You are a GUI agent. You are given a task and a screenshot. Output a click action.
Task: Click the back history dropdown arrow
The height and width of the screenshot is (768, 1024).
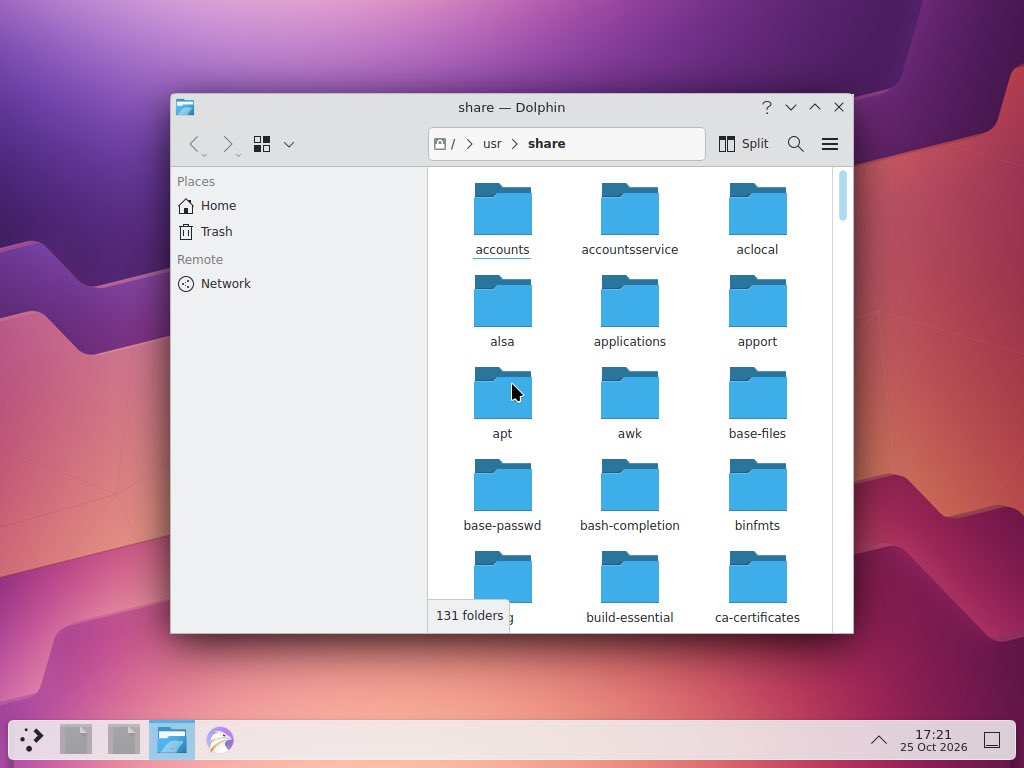point(204,155)
